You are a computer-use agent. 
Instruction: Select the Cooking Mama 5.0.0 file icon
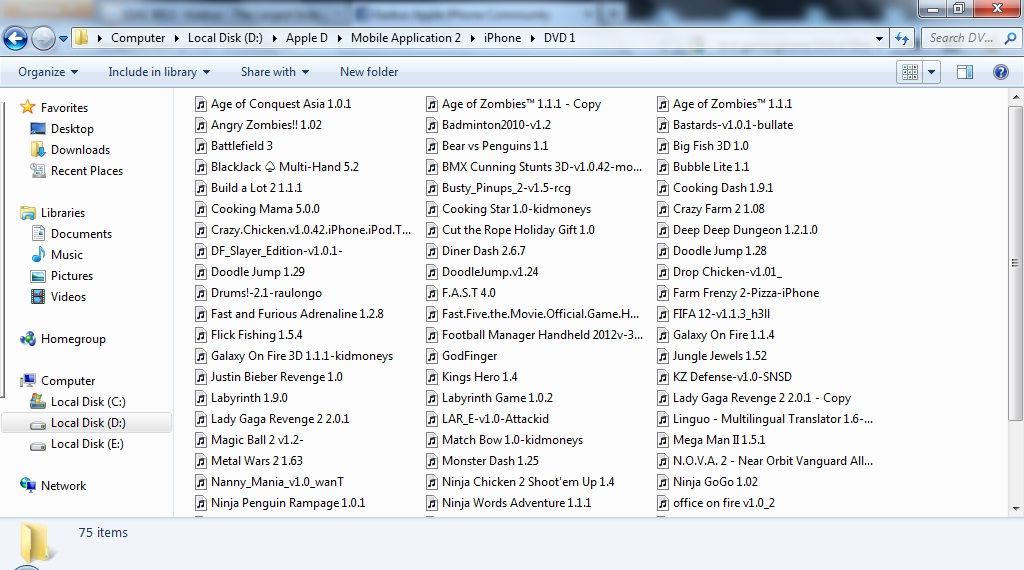[x=201, y=209]
